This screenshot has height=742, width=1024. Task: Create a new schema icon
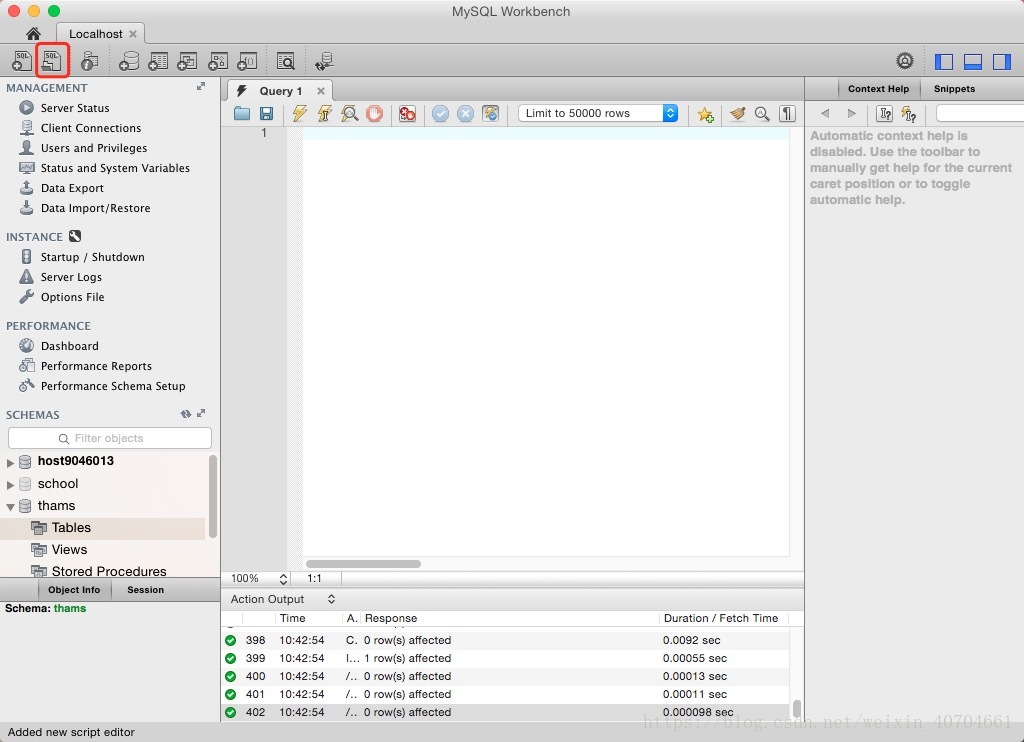tap(129, 61)
